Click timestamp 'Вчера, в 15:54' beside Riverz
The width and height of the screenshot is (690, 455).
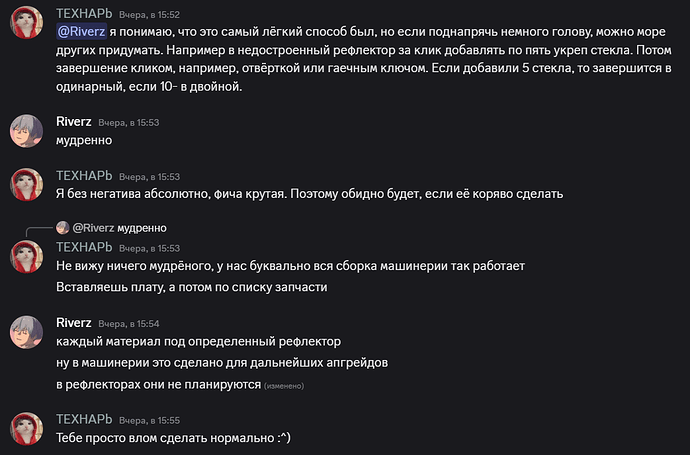128,324
